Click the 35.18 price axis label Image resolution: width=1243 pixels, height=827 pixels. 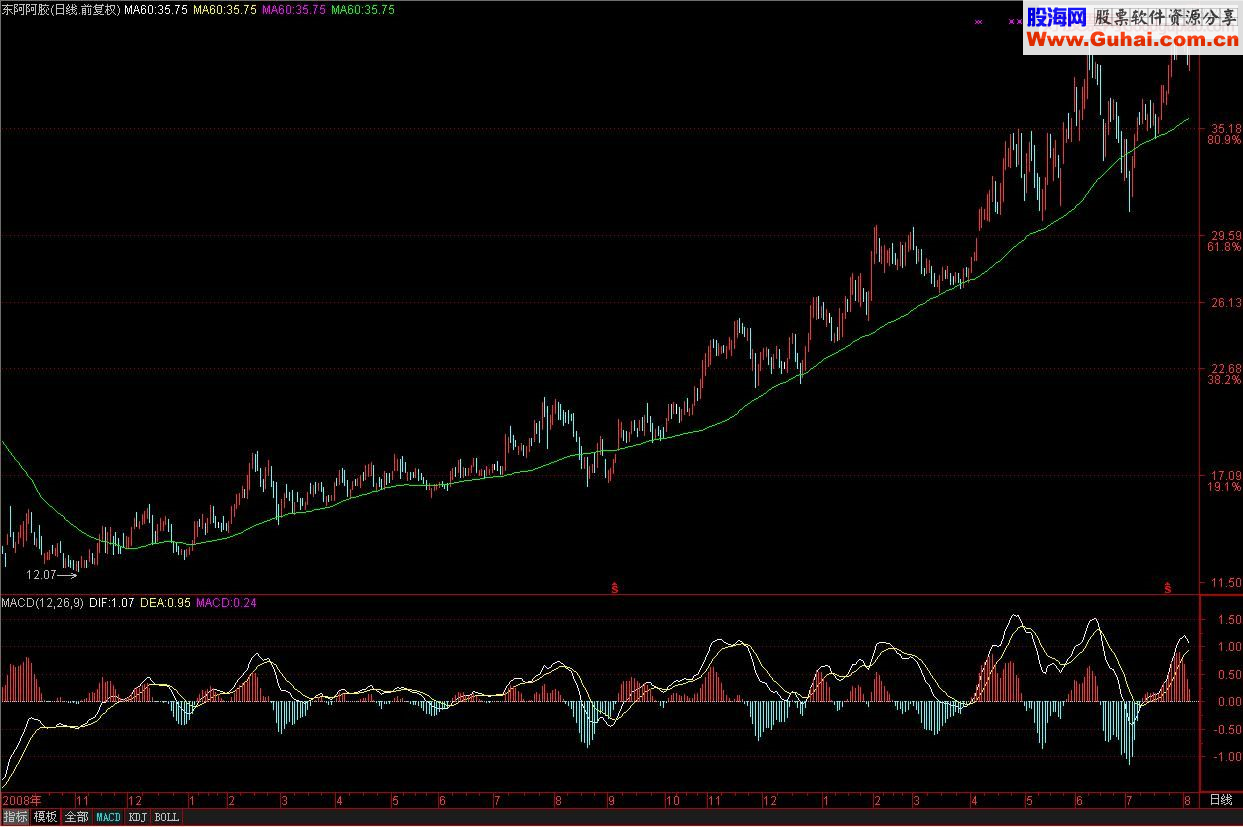pos(1224,129)
